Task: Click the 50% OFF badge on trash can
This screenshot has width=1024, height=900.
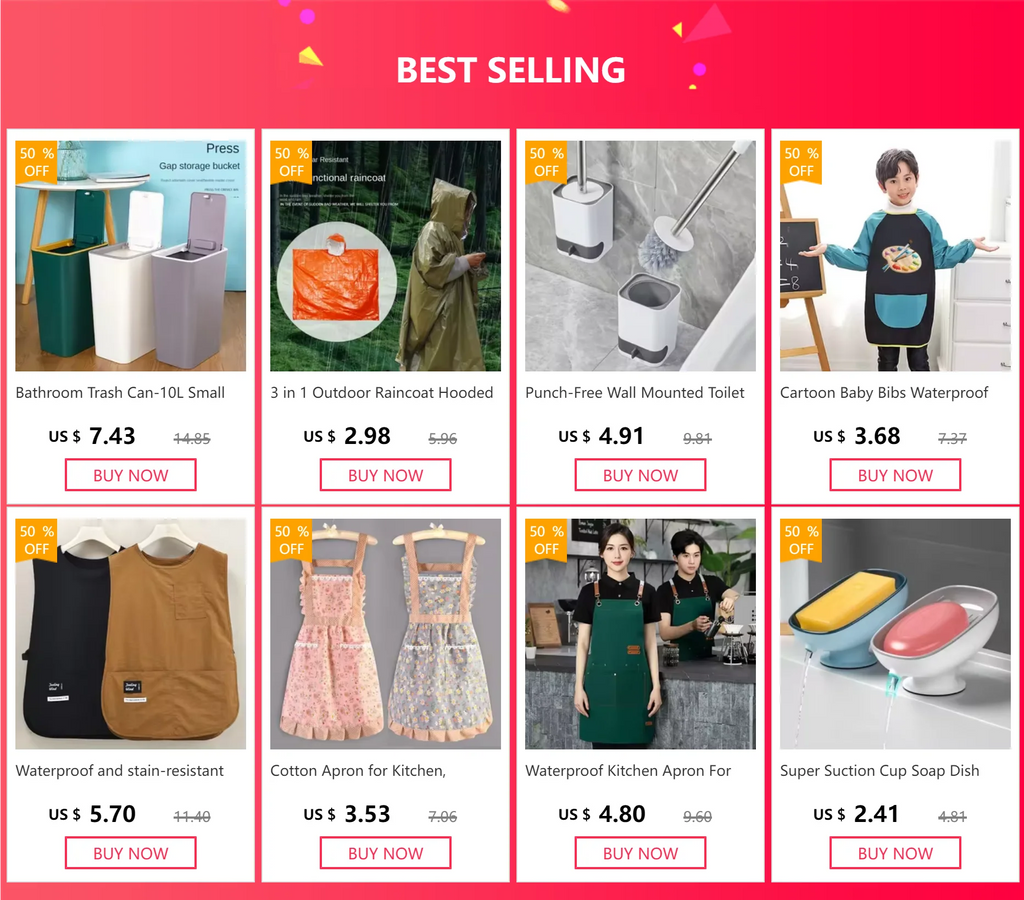Action: [37, 162]
